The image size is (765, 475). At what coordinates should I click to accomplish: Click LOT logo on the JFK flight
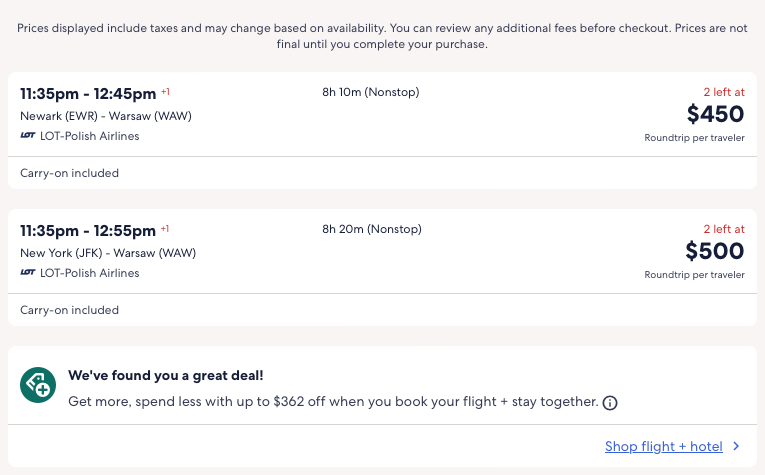[x=28, y=273]
